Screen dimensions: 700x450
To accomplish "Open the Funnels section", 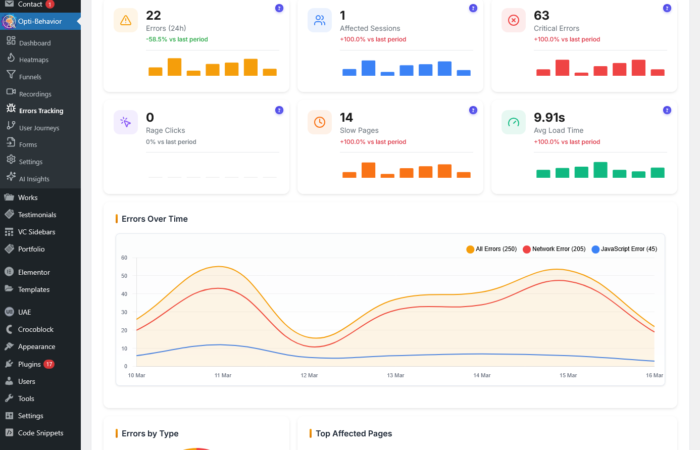I will point(32,75).
